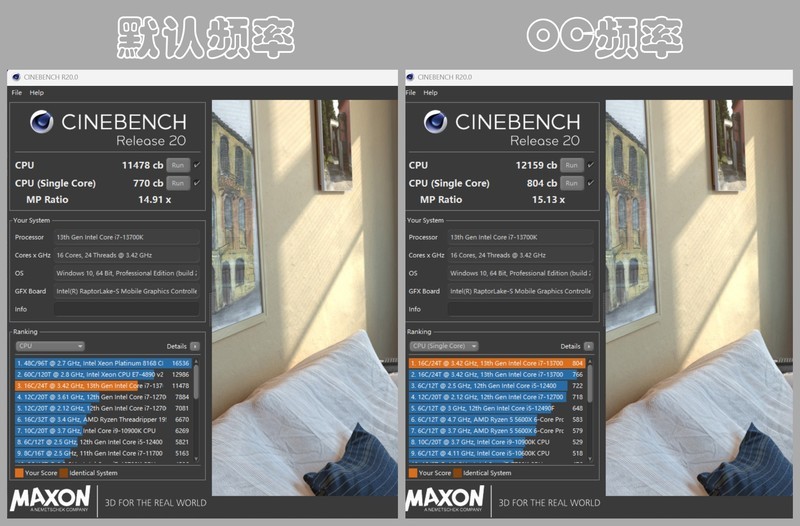Select orange top row scoring 804 in right window
Image resolution: width=800 pixels, height=526 pixels.
coord(497,363)
